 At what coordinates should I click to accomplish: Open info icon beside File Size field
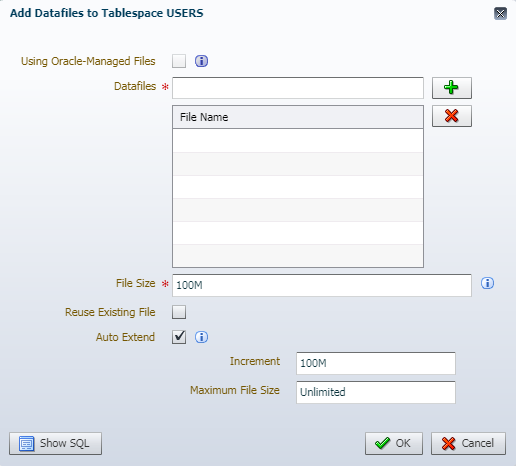click(x=487, y=283)
